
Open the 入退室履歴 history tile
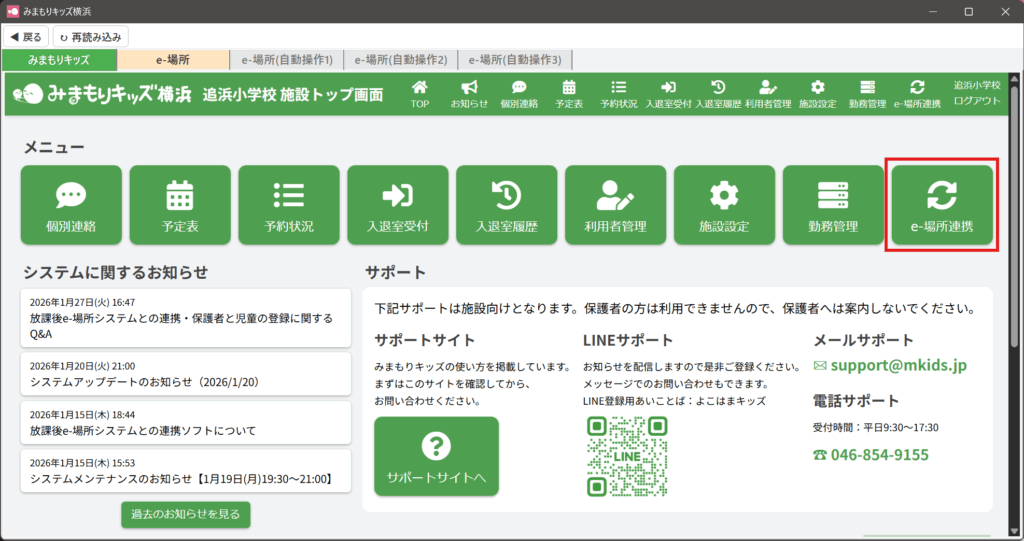tap(506, 206)
